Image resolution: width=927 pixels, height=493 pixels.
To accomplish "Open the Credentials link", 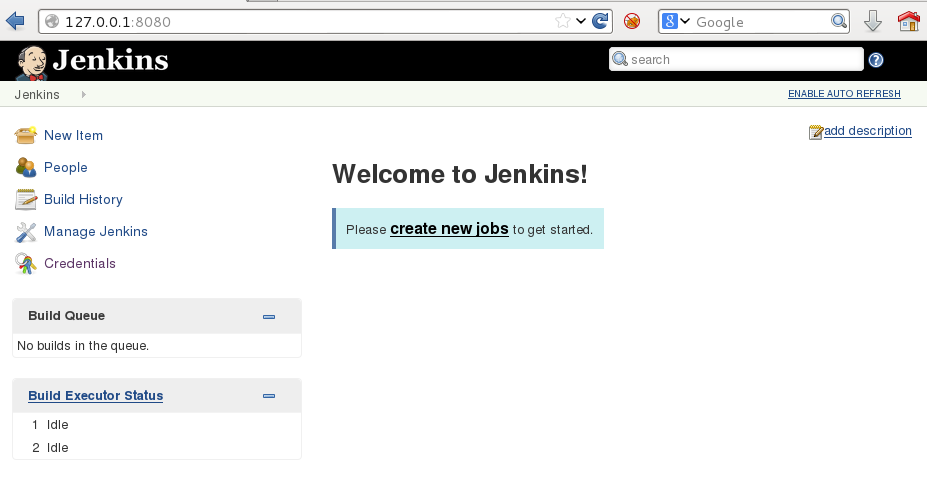I will point(80,263).
